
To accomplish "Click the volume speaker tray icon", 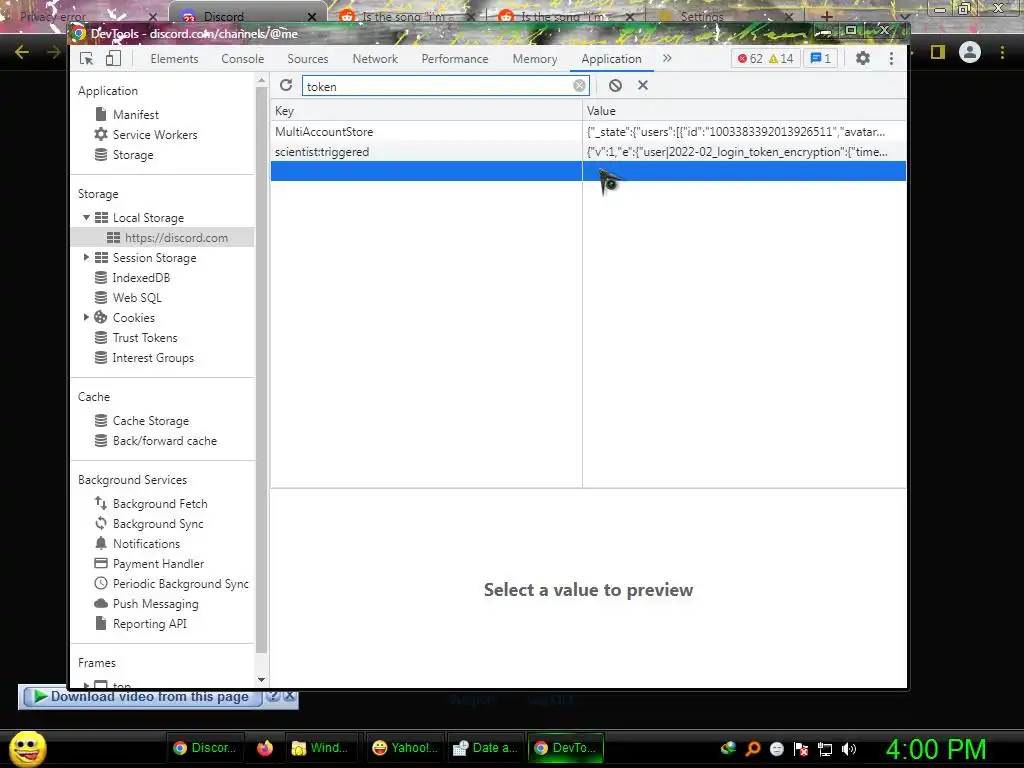I will point(848,748).
